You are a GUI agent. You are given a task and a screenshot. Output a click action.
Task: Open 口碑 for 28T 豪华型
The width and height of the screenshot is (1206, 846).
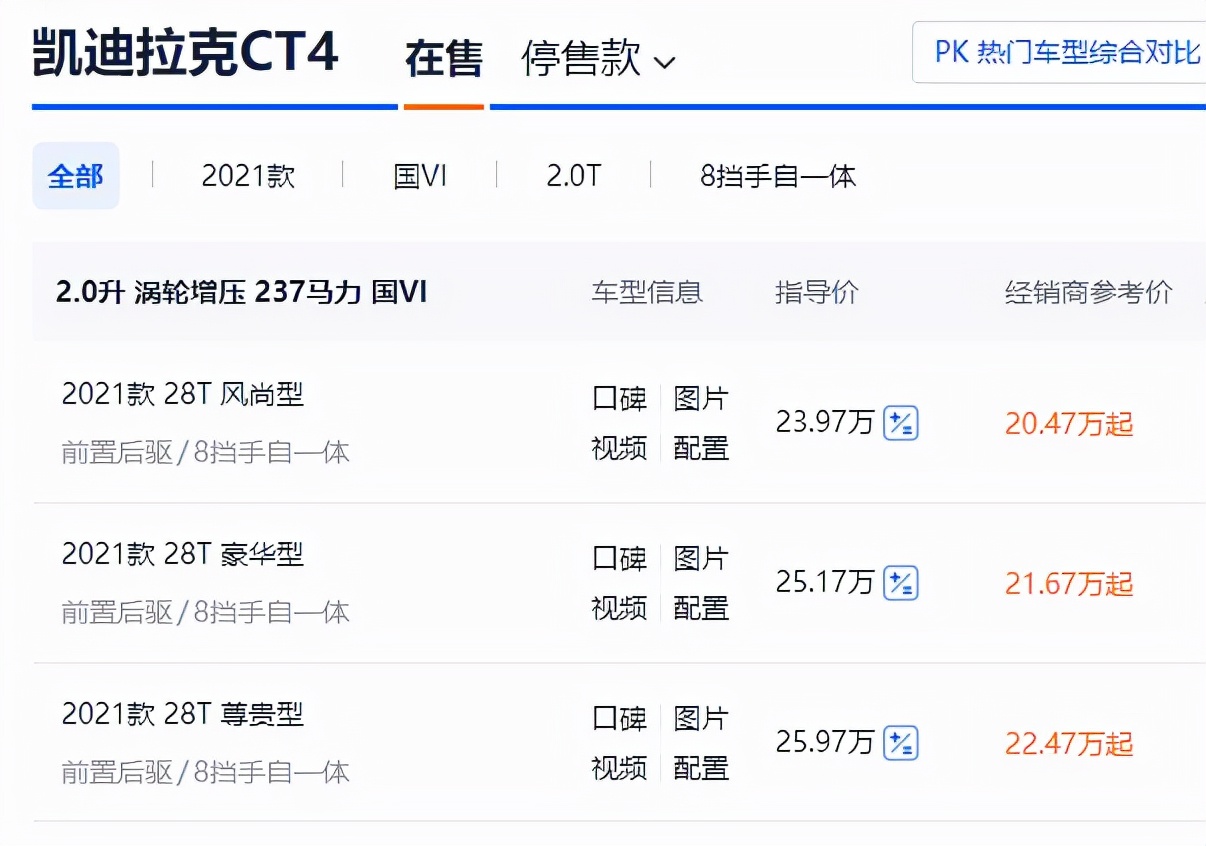point(620,558)
